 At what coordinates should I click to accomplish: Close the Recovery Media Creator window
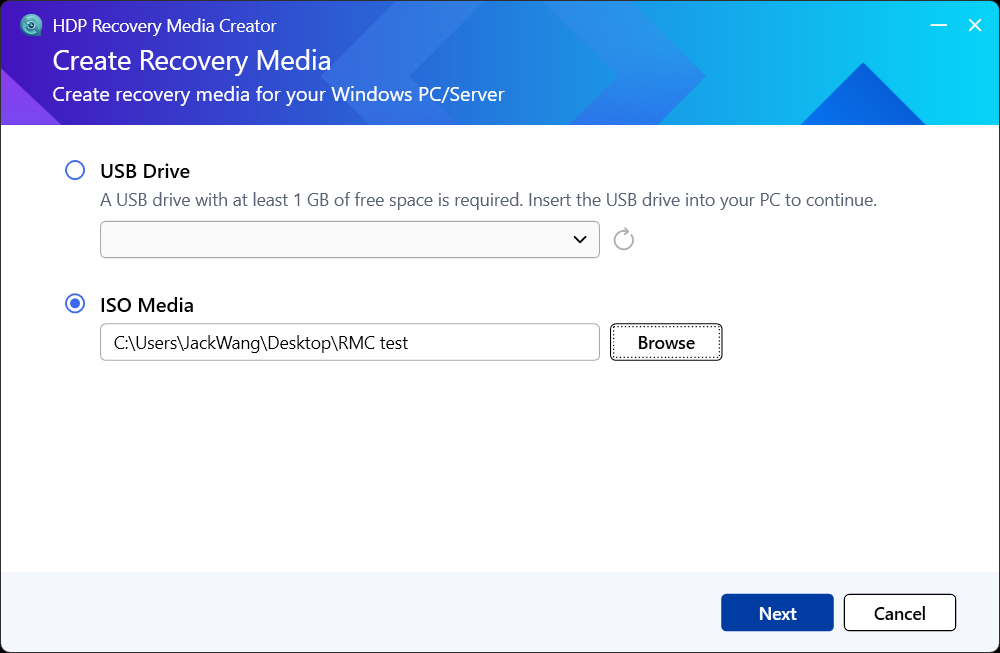pyautogui.click(x=975, y=26)
